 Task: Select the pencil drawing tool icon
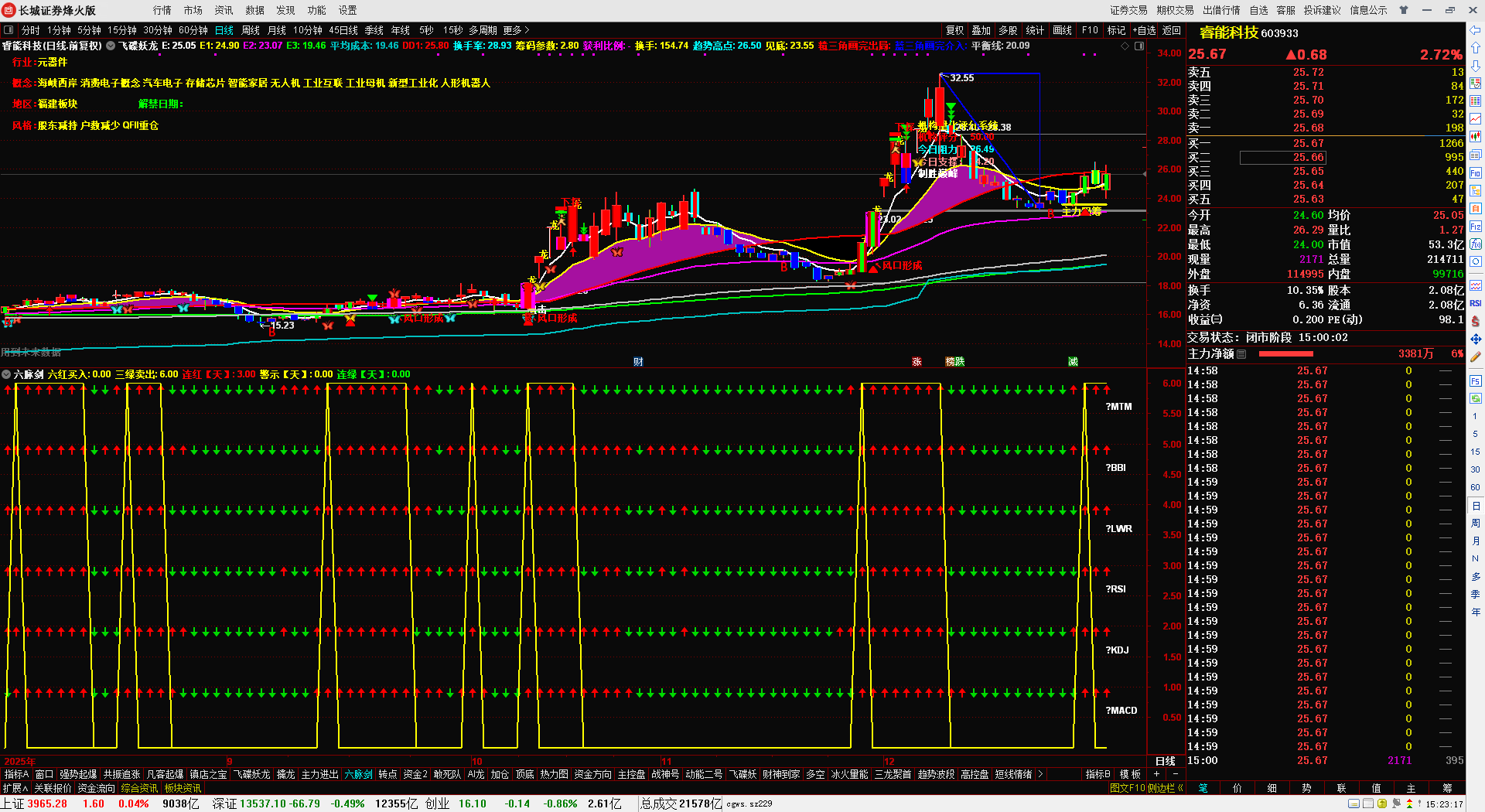coord(1476,357)
